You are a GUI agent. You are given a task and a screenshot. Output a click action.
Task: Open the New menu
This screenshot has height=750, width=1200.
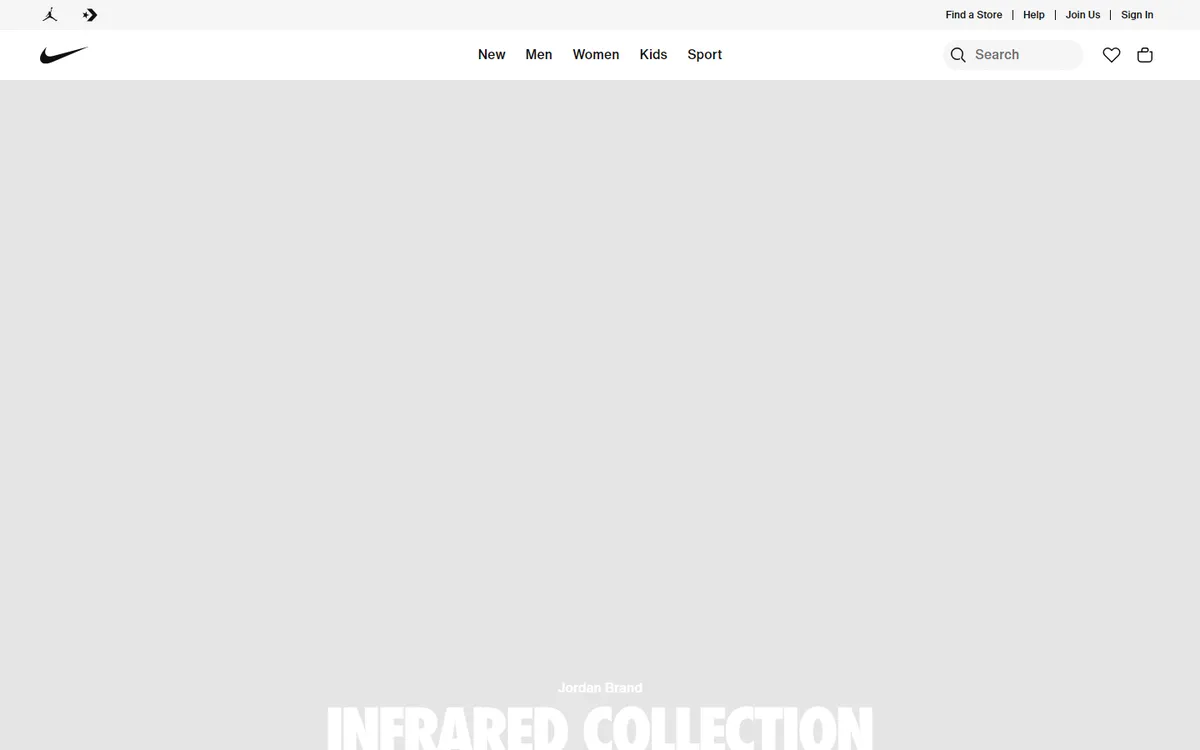pyautogui.click(x=491, y=55)
